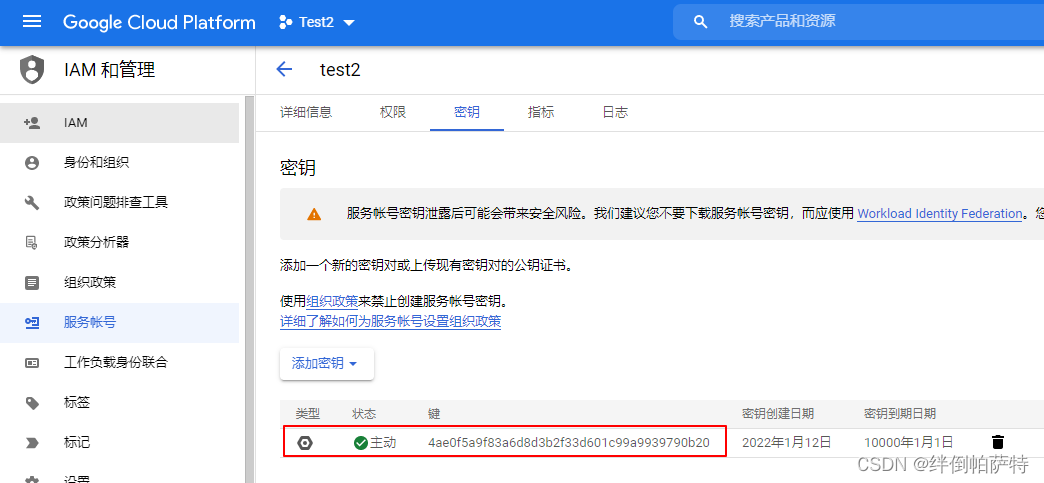Image resolution: width=1044 pixels, height=483 pixels.
Task: Click the 状态 column header
Action: [x=365, y=414]
